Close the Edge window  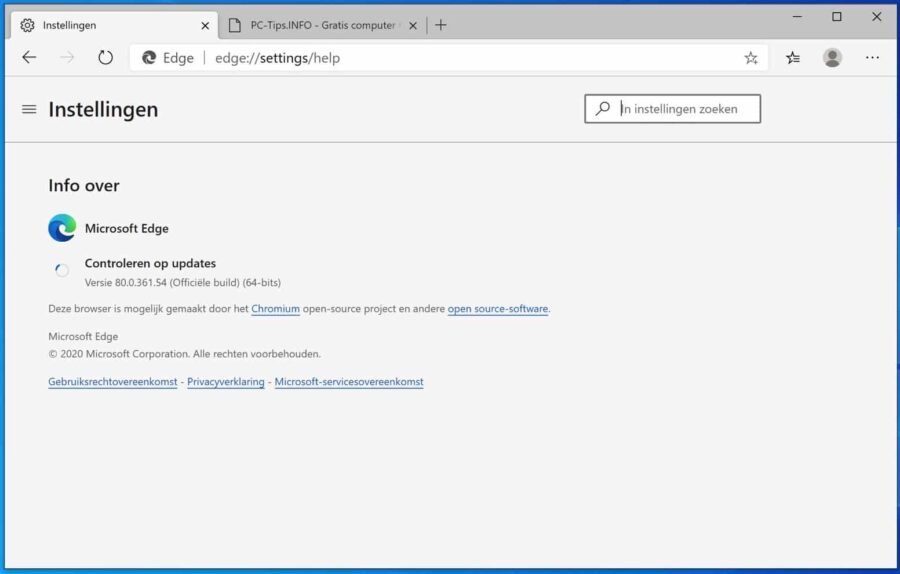click(x=876, y=17)
